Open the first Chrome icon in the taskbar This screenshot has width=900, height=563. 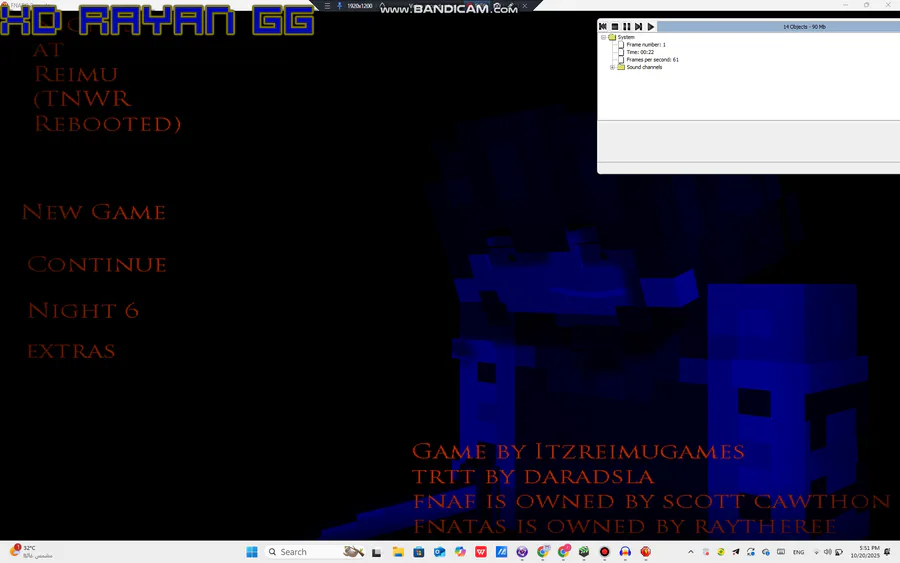[543, 552]
